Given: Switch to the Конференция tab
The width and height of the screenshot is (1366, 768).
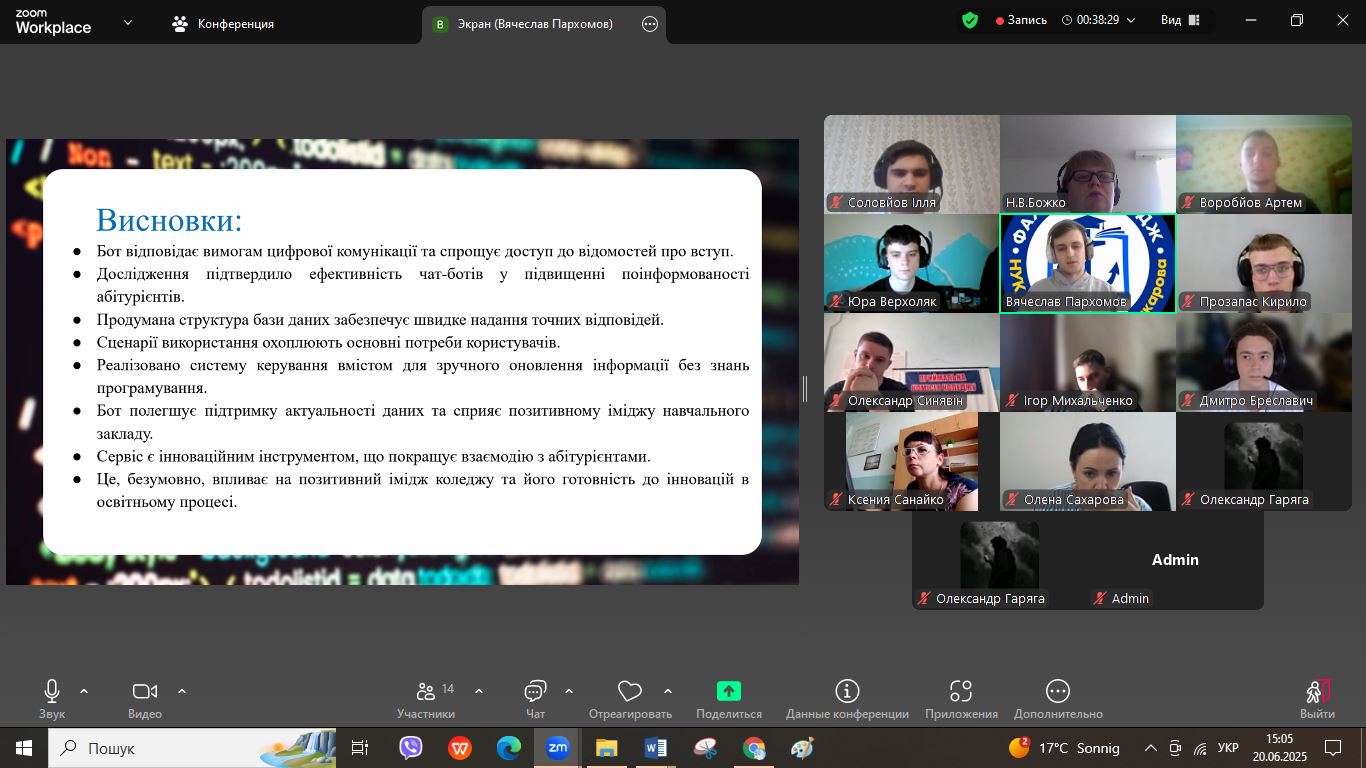Looking at the screenshot, I should pyautogui.click(x=223, y=24).
